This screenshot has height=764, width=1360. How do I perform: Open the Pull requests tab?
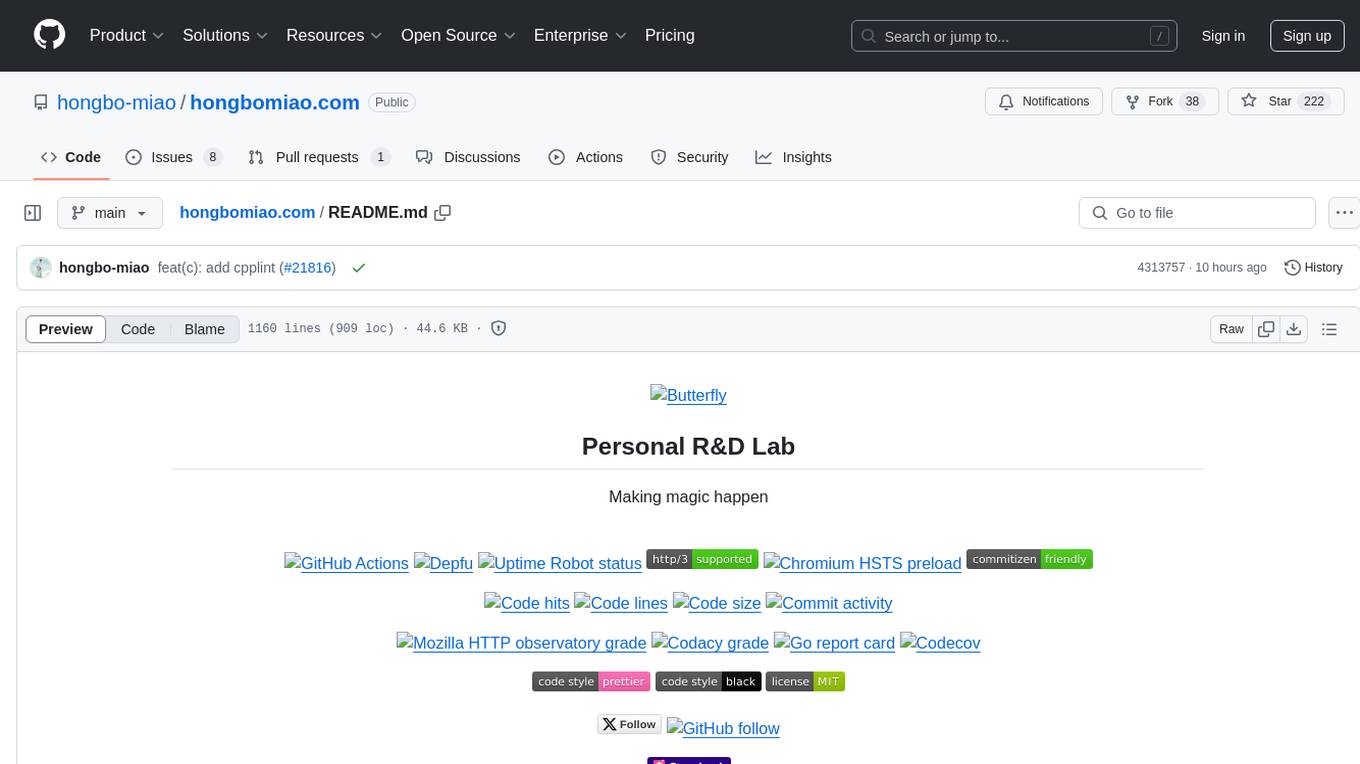coord(318,157)
